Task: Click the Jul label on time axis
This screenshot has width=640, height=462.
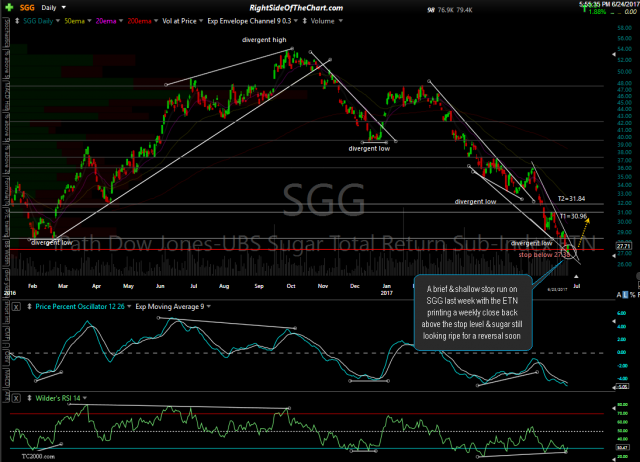Action: point(577,286)
